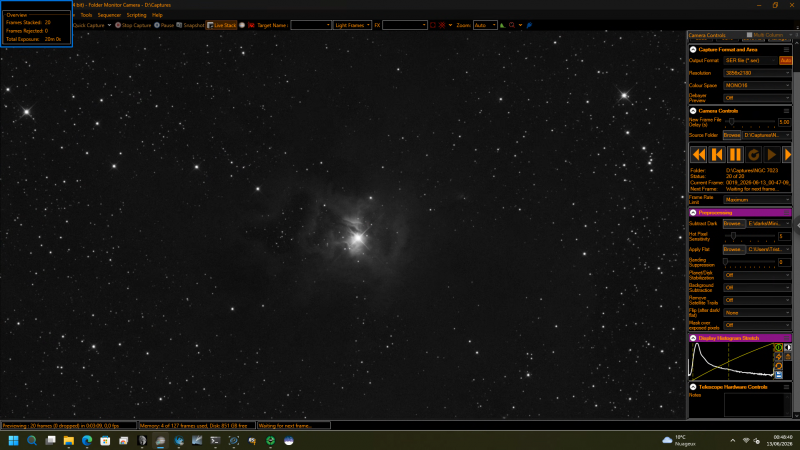Apply auto-stretch with the lightning bolt icon
Viewport: 800px width, 450px height.
[x=779, y=357]
